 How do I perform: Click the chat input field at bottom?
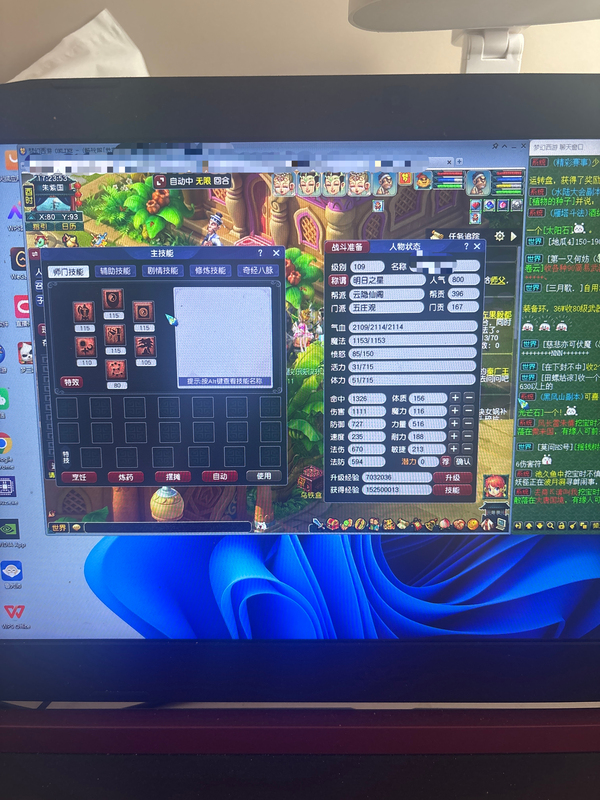168,527
